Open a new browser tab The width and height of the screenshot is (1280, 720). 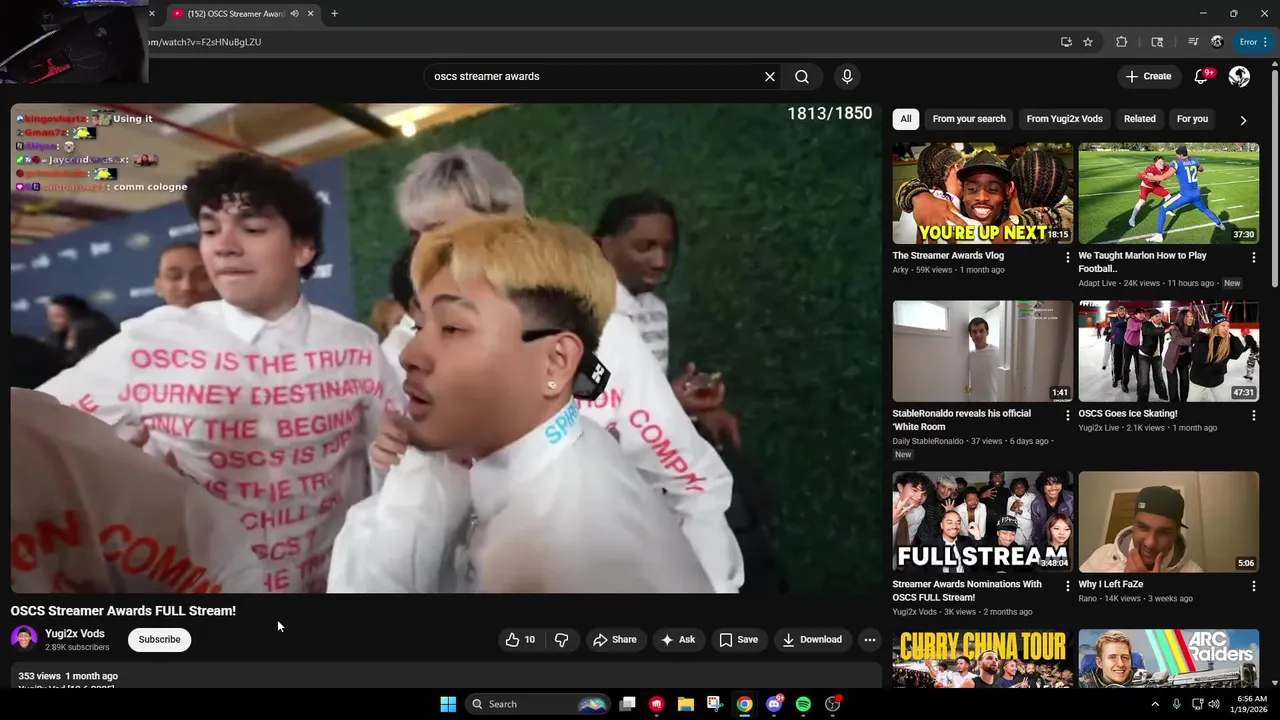[334, 14]
